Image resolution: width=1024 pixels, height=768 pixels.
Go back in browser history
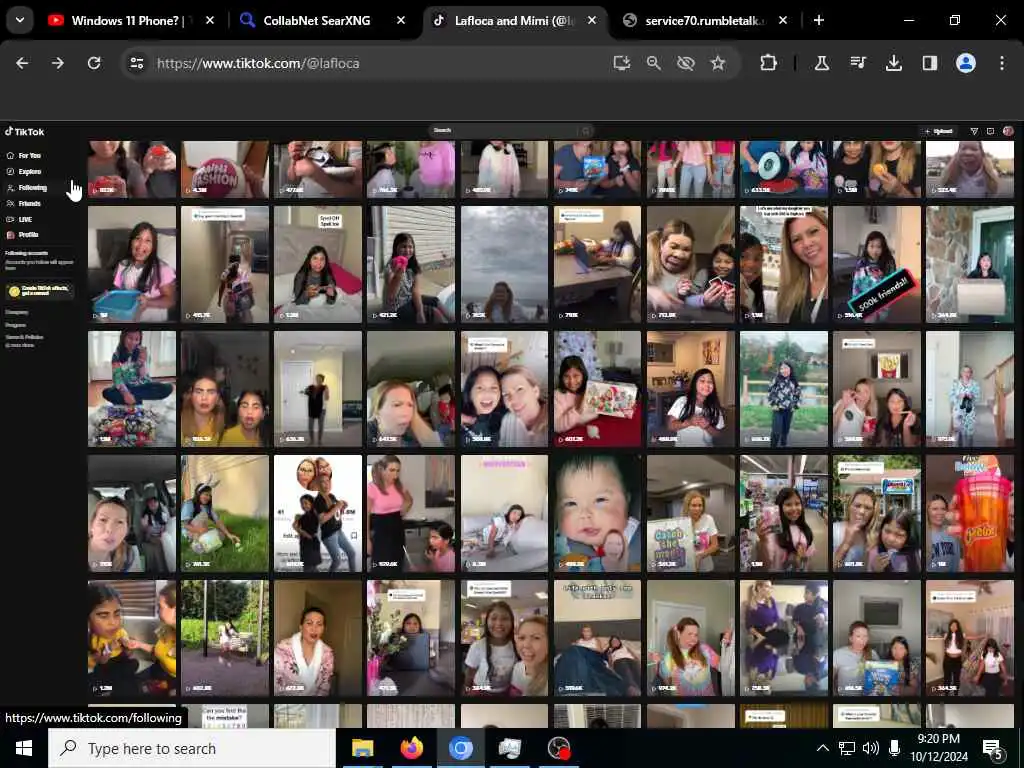22,63
